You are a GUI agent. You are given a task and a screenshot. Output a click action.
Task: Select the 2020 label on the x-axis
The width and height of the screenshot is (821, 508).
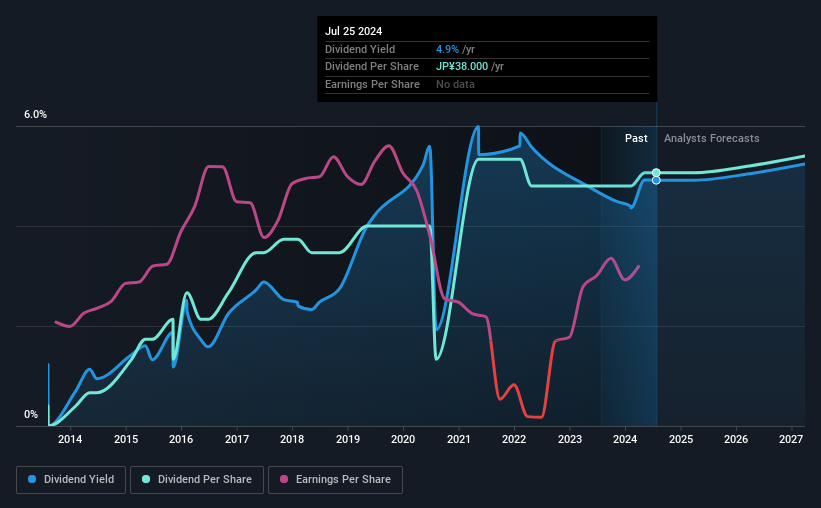403,439
